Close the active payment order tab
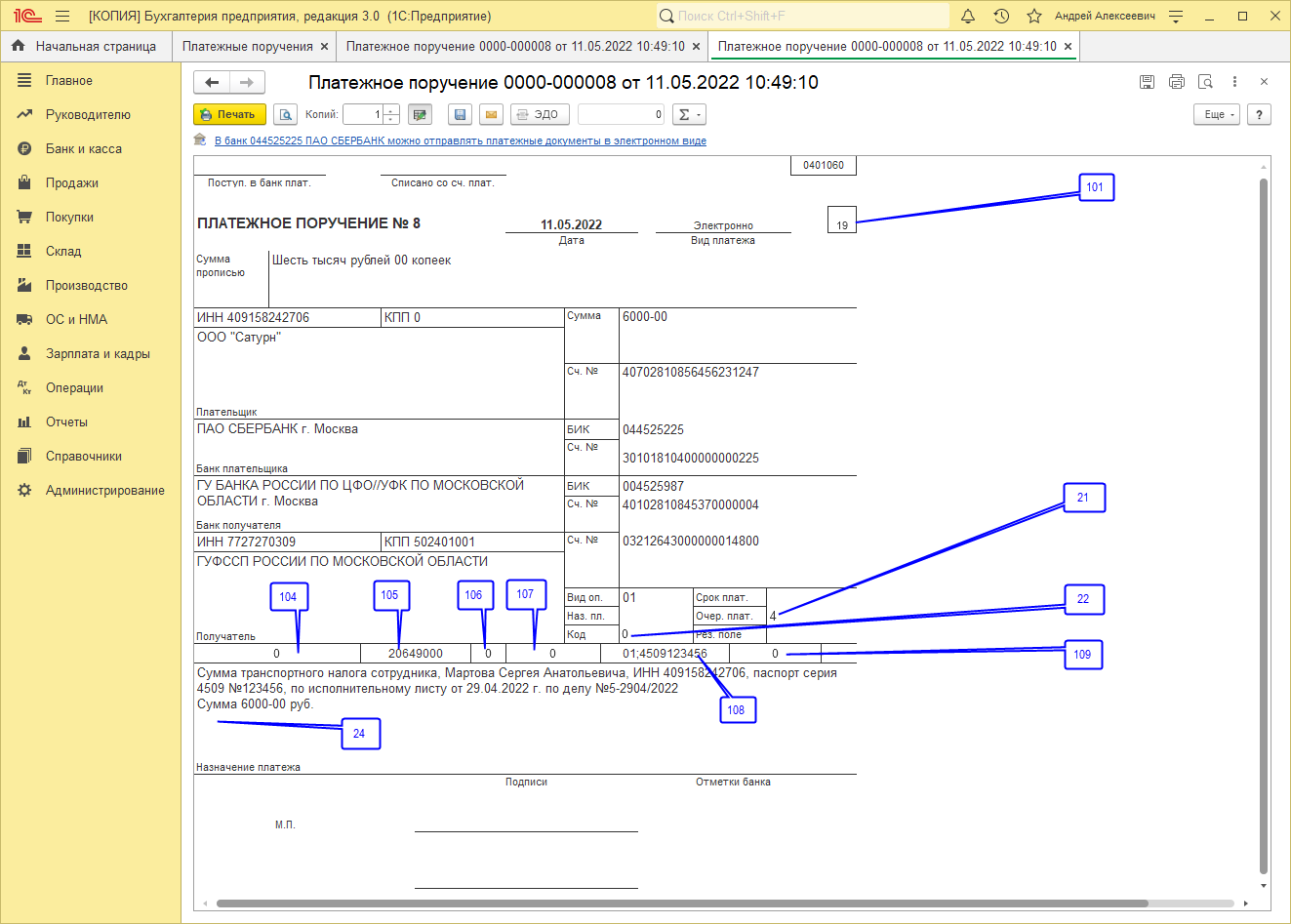This screenshot has width=1291, height=924. click(1068, 46)
